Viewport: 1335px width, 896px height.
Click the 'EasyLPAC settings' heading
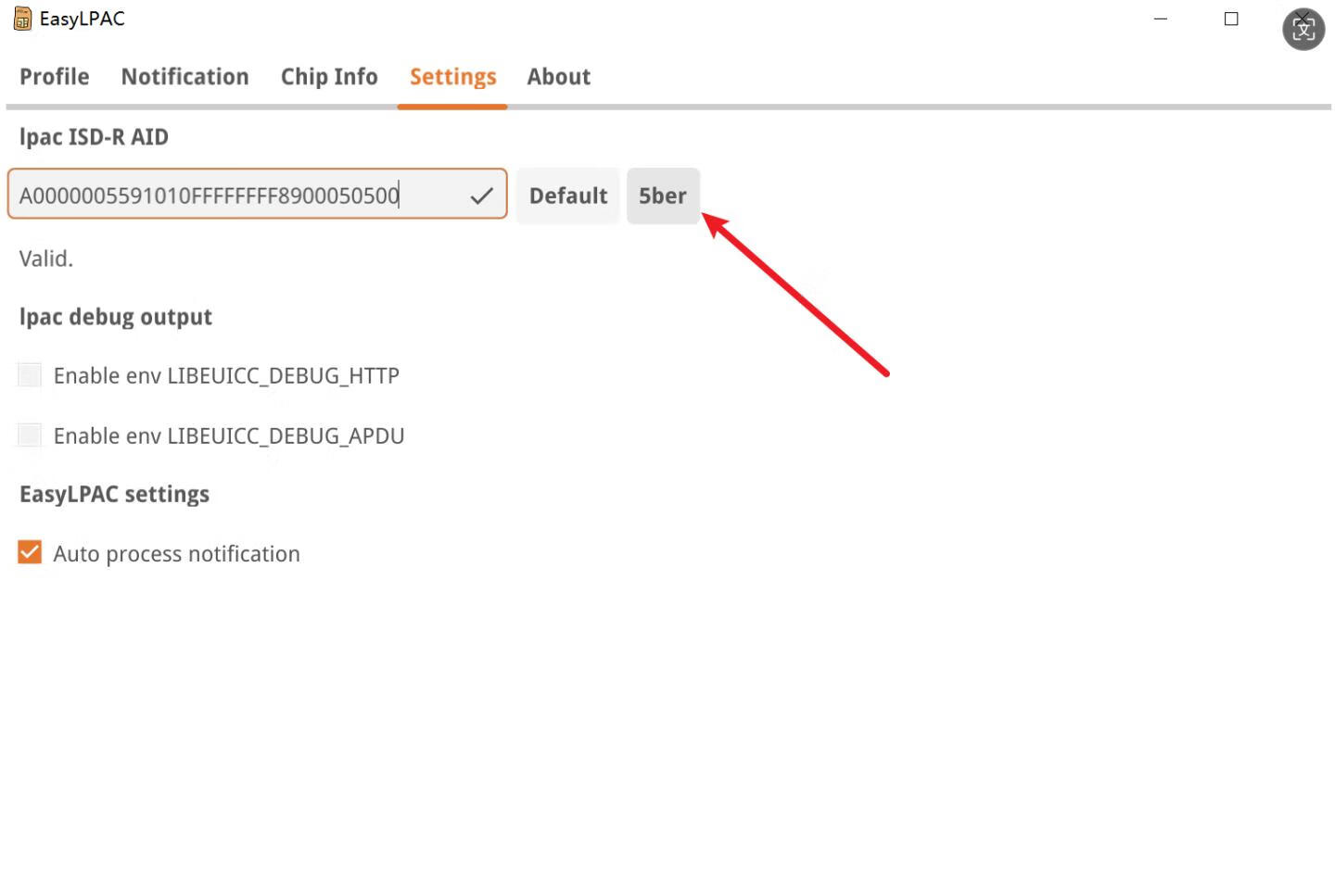[x=114, y=495]
